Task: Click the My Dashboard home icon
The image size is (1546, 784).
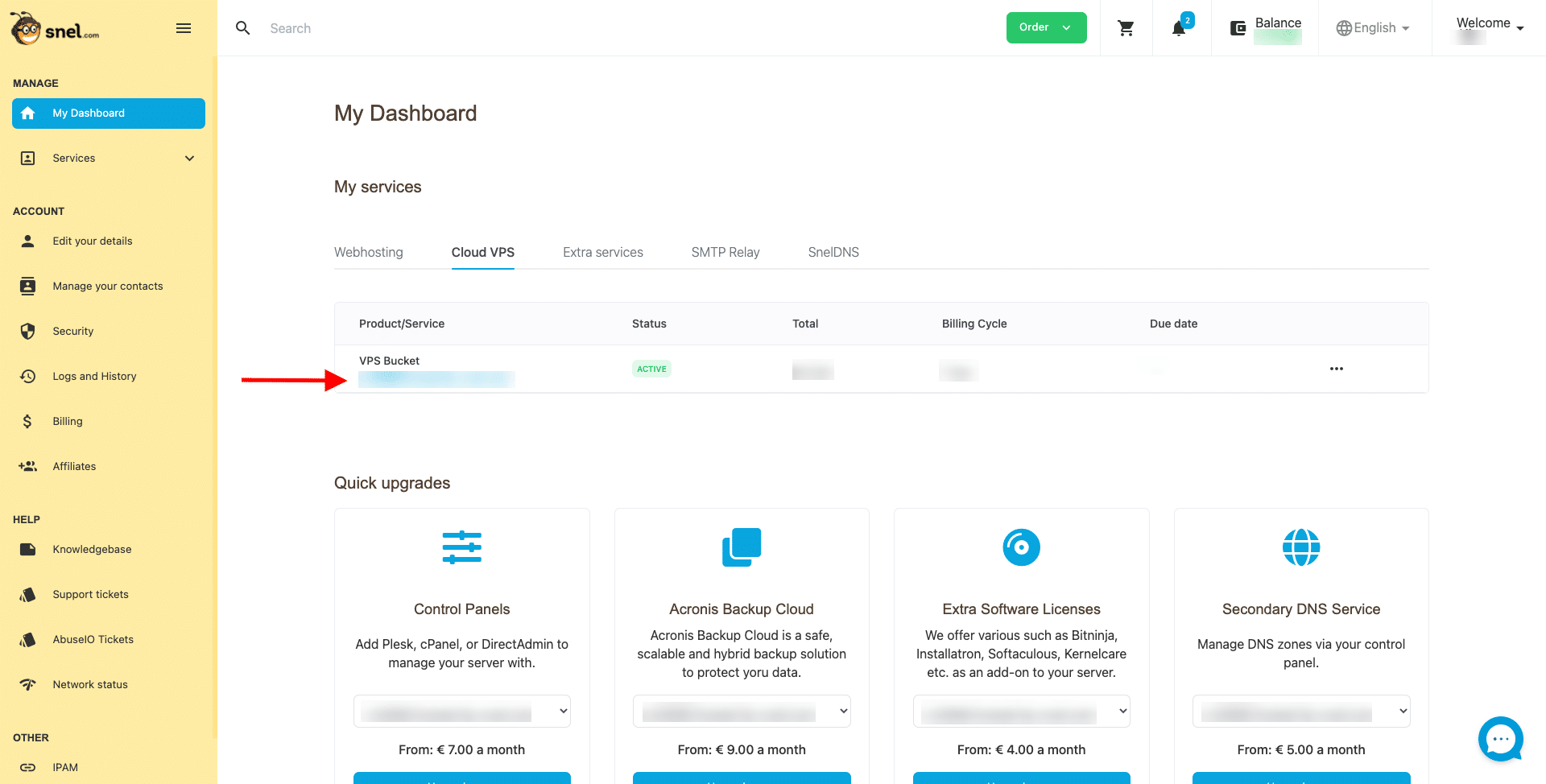Action: point(28,113)
